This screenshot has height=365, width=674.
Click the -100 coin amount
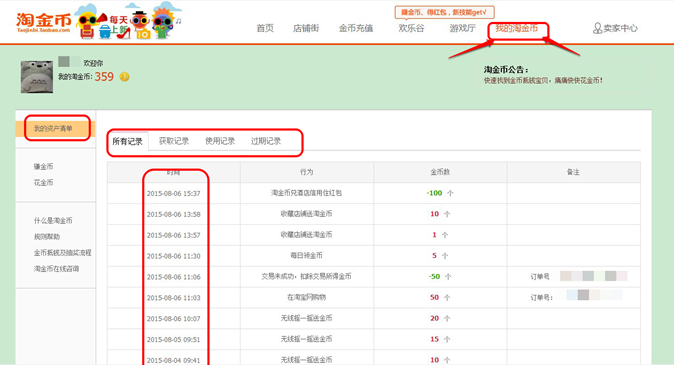click(x=434, y=193)
